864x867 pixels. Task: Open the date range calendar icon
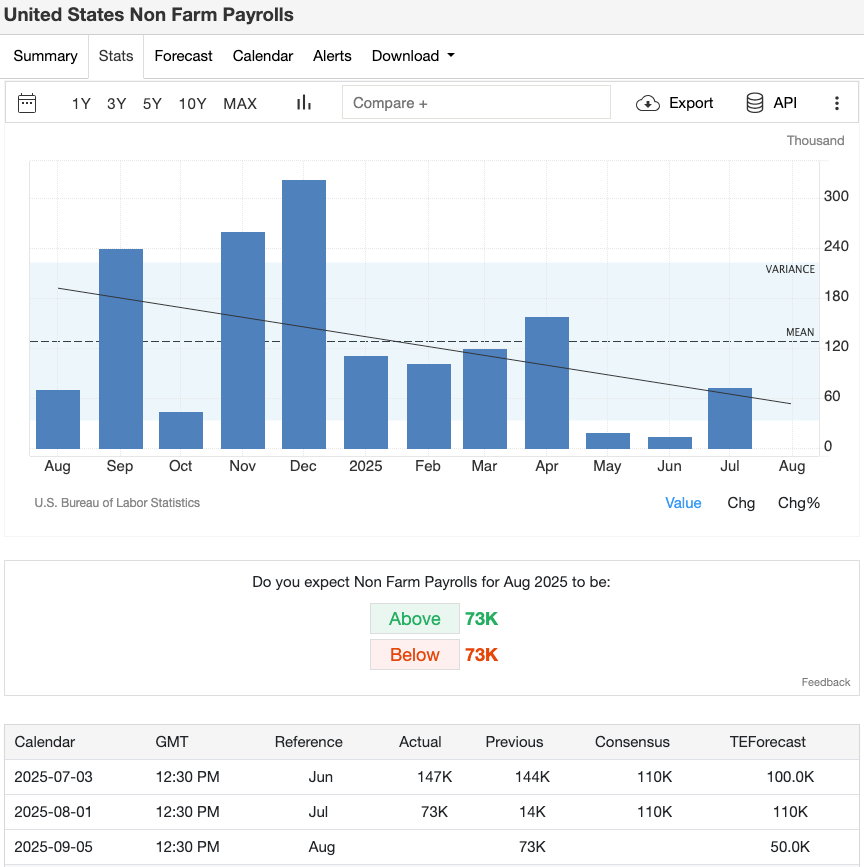[27, 103]
